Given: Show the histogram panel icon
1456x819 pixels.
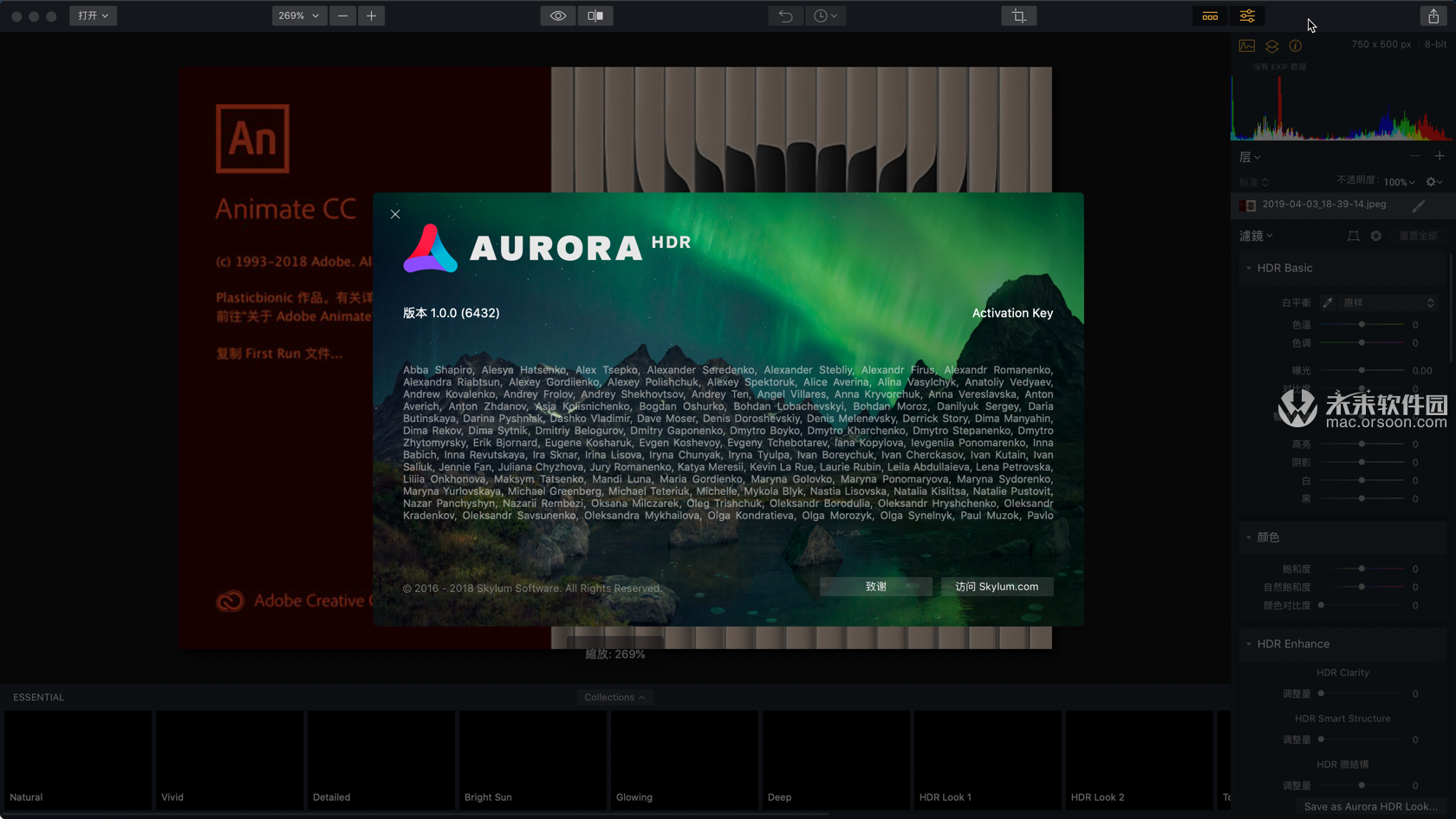Looking at the screenshot, I should click(x=1247, y=46).
